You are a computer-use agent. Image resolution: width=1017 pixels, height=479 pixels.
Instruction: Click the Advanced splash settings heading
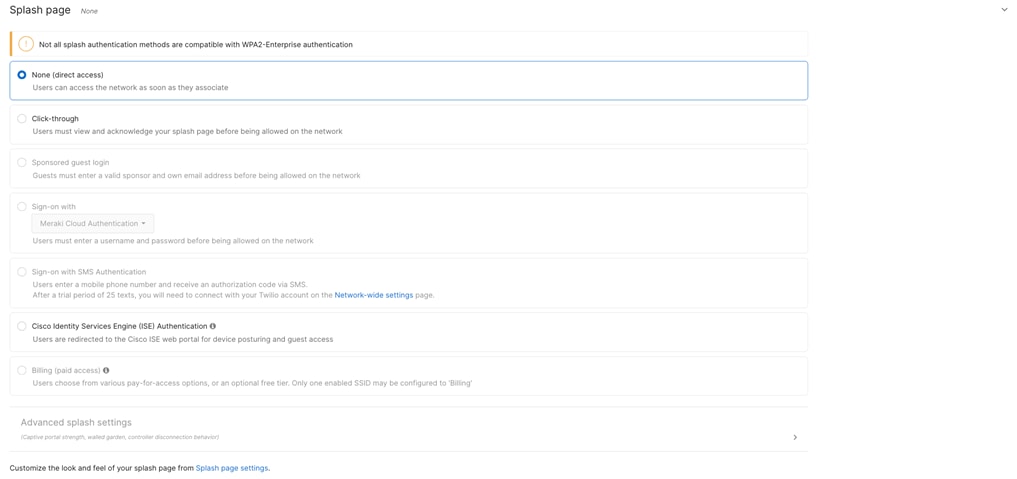point(76,422)
